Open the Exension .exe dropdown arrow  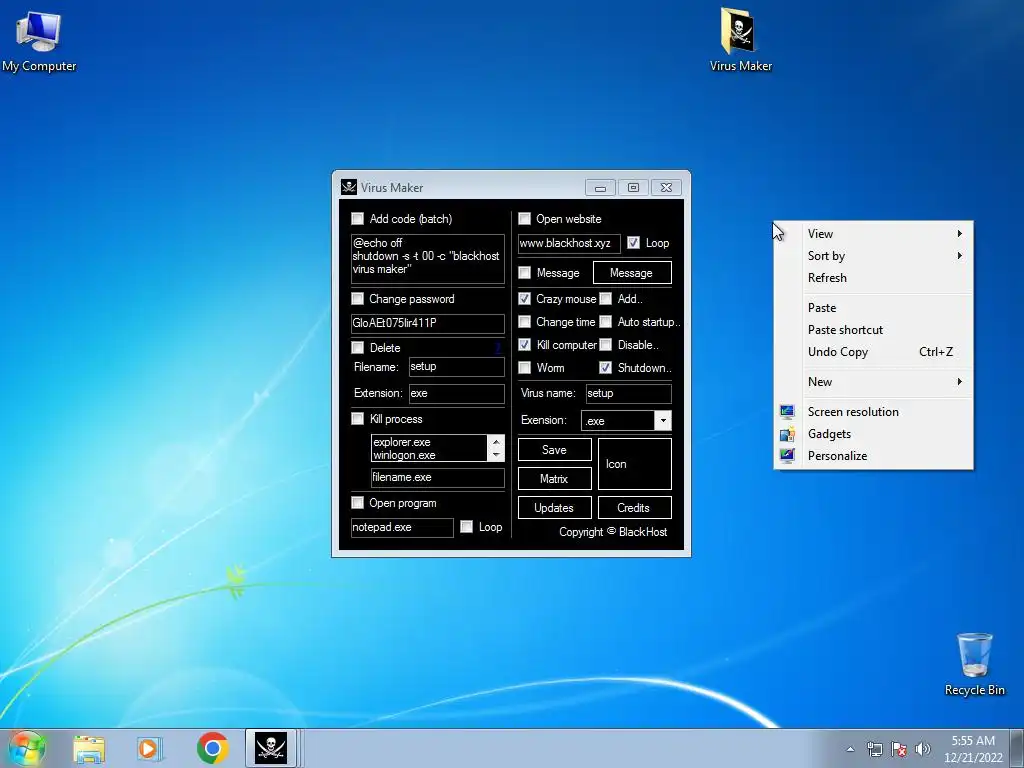(x=663, y=421)
